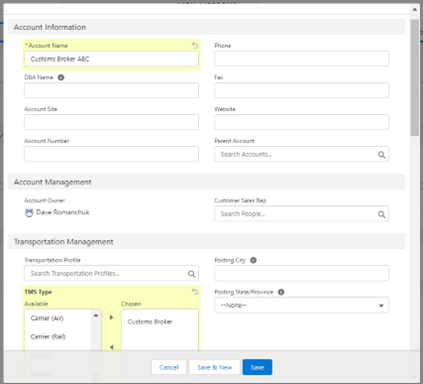The width and height of the screenshot is (423, 384).
Task: Open the Posting State/Province dropdown
Action: (301, 305)
